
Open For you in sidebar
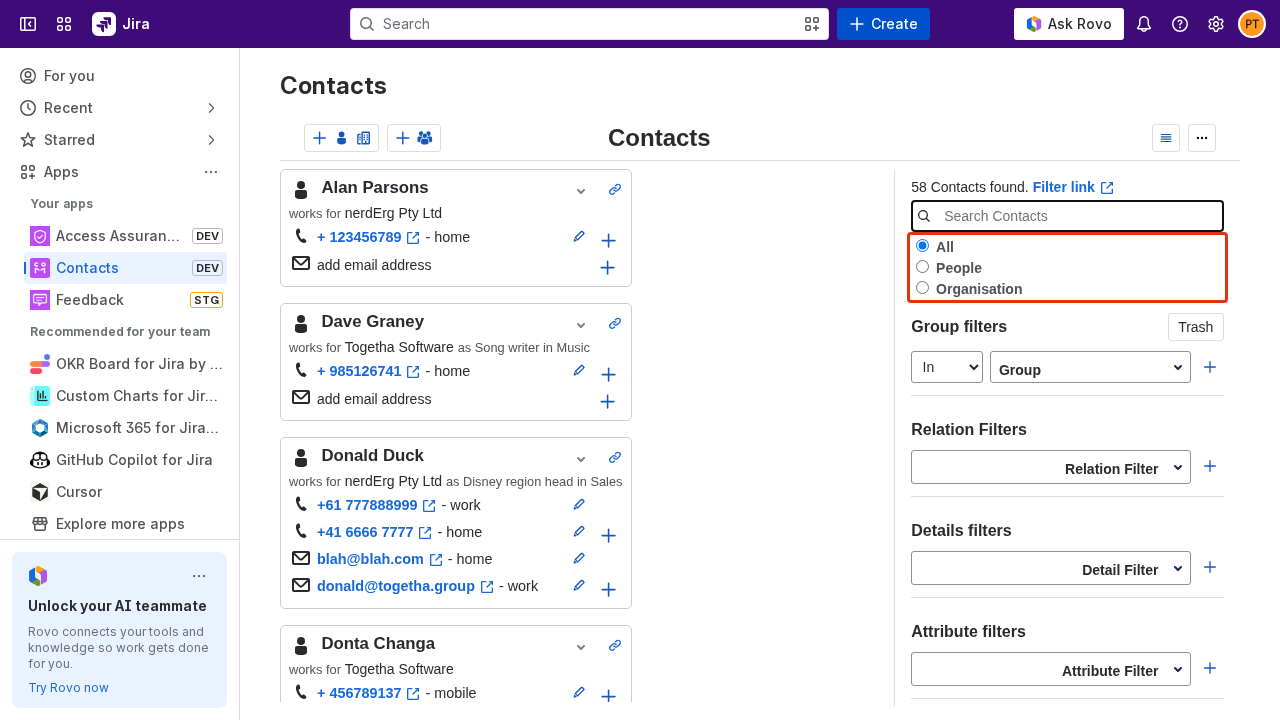click(119, 76)
